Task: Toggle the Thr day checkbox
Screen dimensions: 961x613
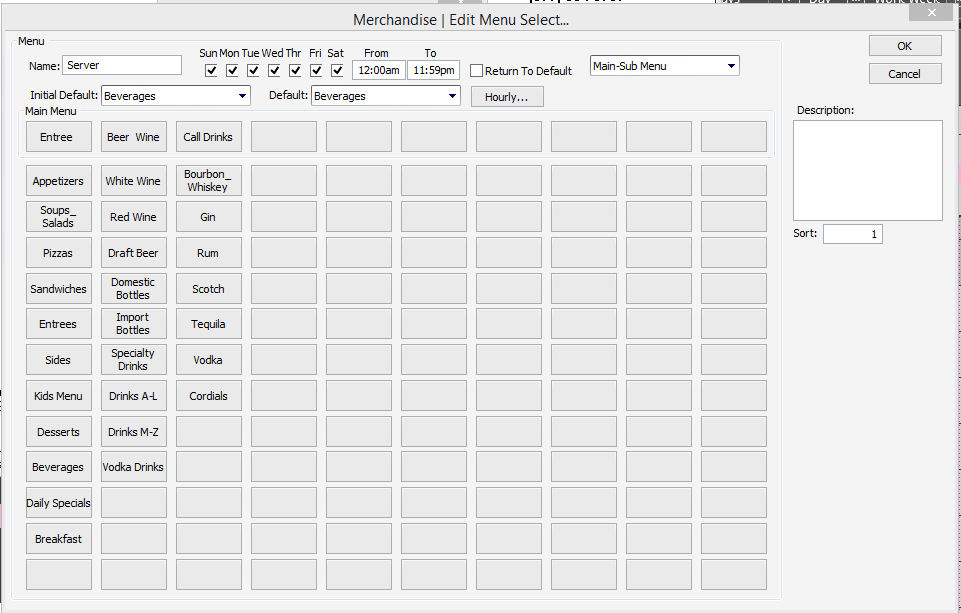Action: tap(295, 70)
